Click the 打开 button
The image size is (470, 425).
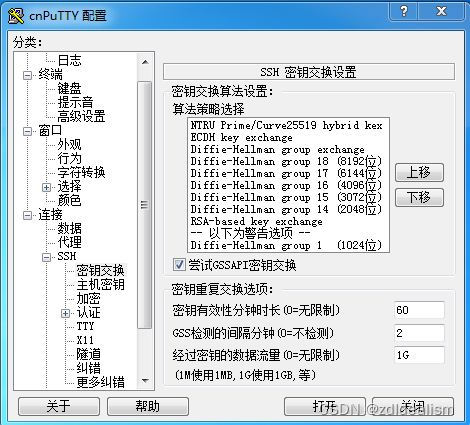[325, 406]
